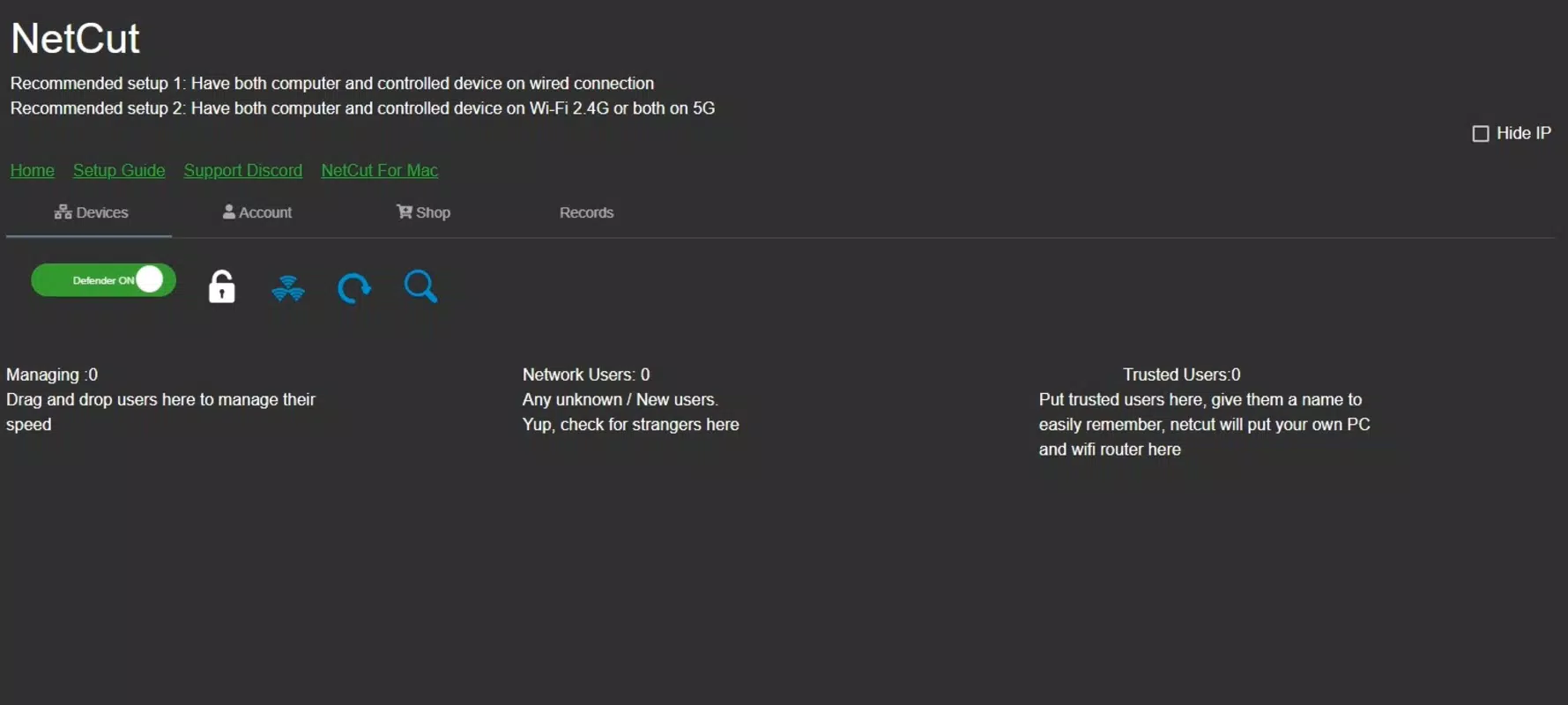
Task: Open the Home link
Action: (33, 170)
